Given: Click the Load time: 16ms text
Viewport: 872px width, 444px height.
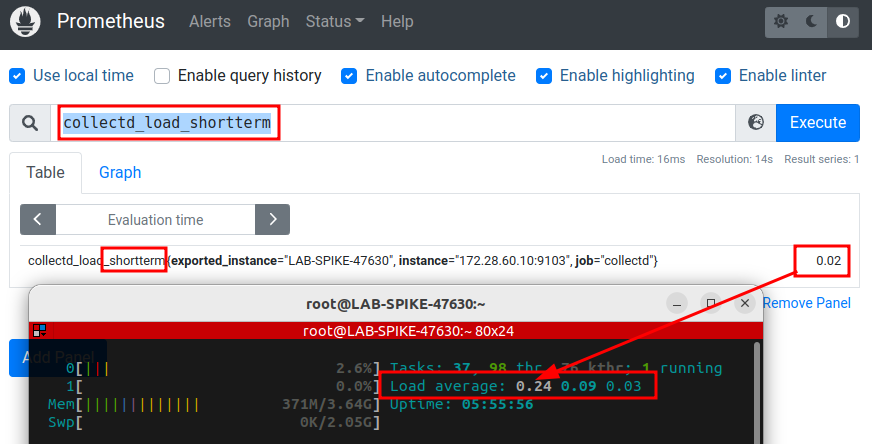Looking at the screenshot, I should (x=643, y=159).
